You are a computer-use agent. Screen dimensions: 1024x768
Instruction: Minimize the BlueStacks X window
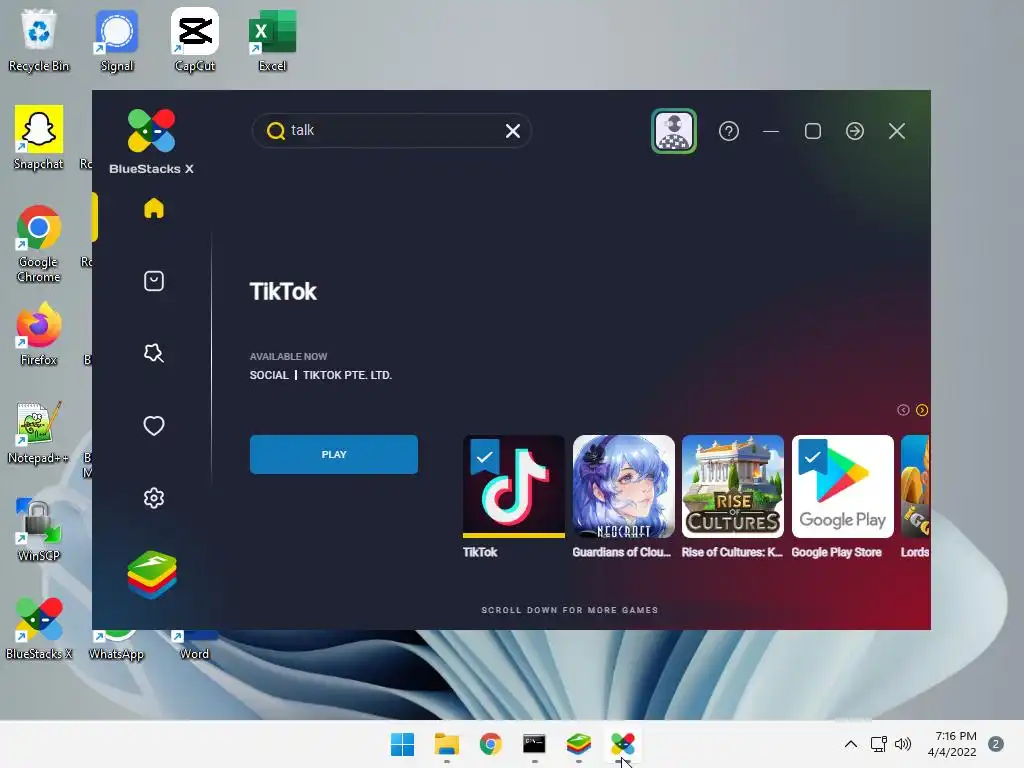coord(771,131)
